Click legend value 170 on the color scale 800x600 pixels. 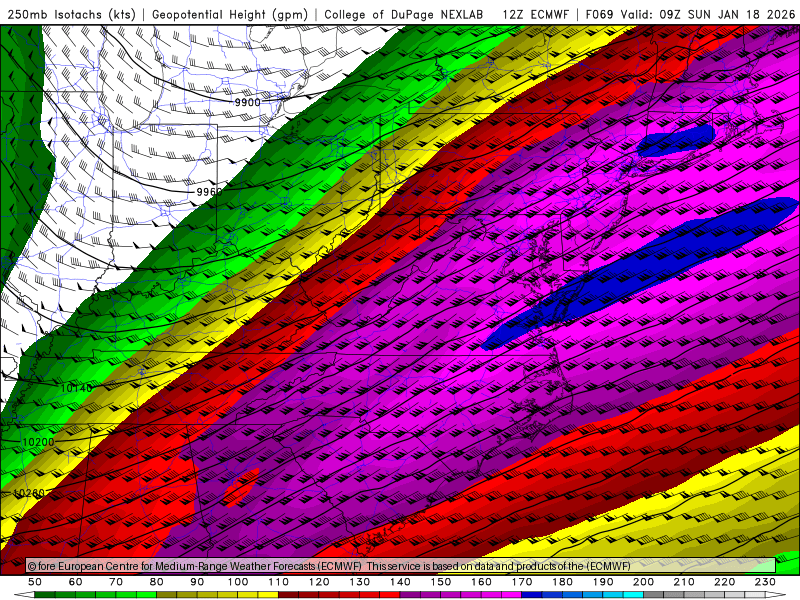522,582
